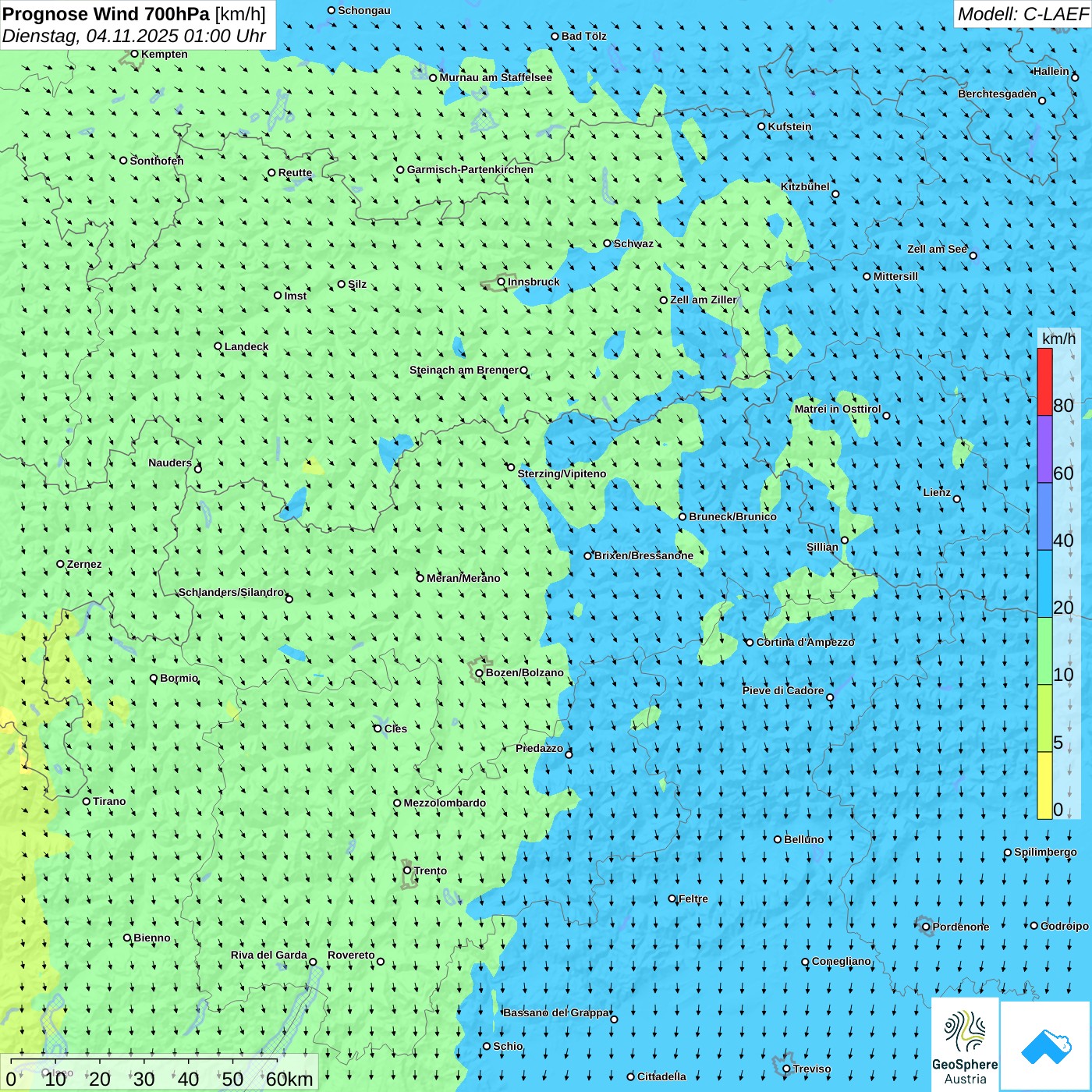The width and height of the screenshot is (1092, 1092).
Task: Select the Riva del Garda label
Action: coord(269,955)
